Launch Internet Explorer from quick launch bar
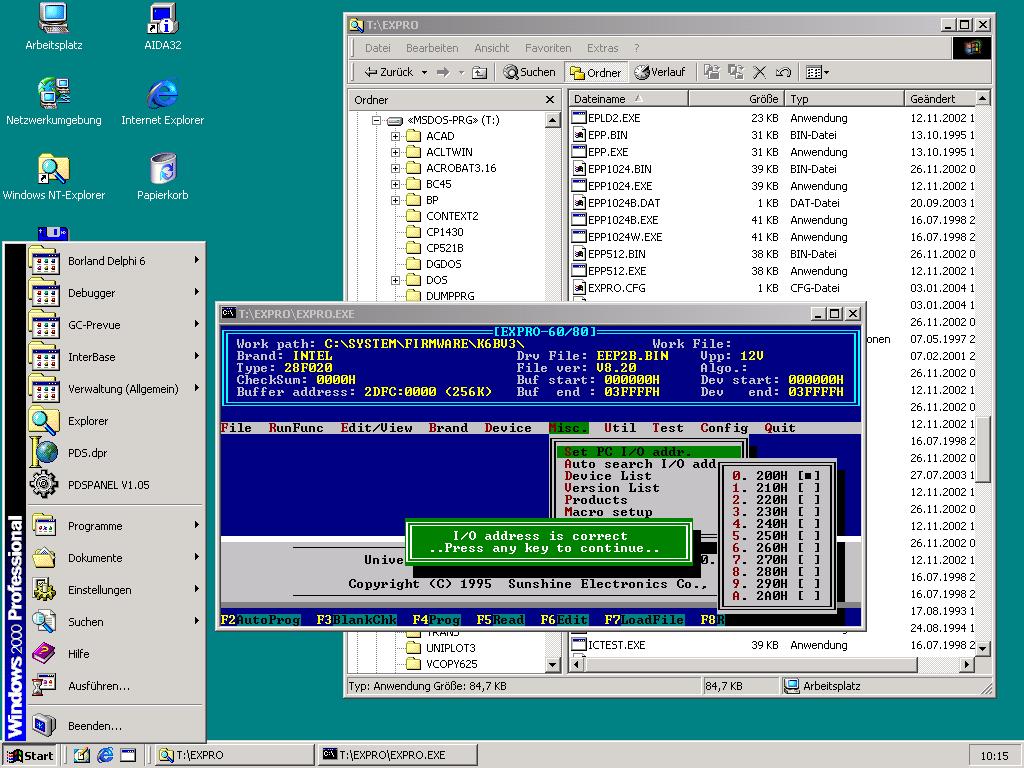Image resolution: width=1024 pixels, height=768 pixels. click(105, 755)
